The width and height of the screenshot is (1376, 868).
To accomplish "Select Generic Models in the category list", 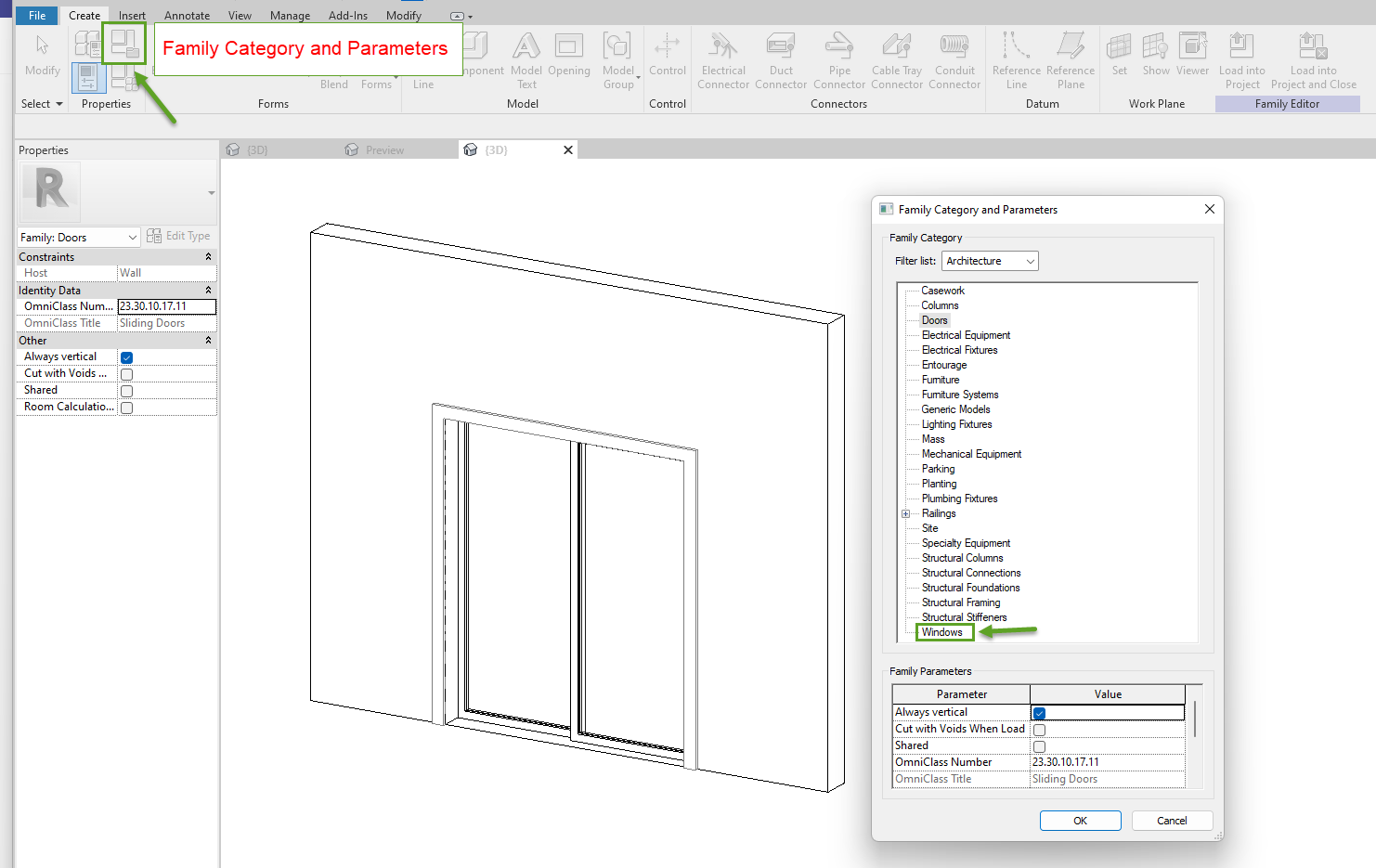I will point(955,409).
